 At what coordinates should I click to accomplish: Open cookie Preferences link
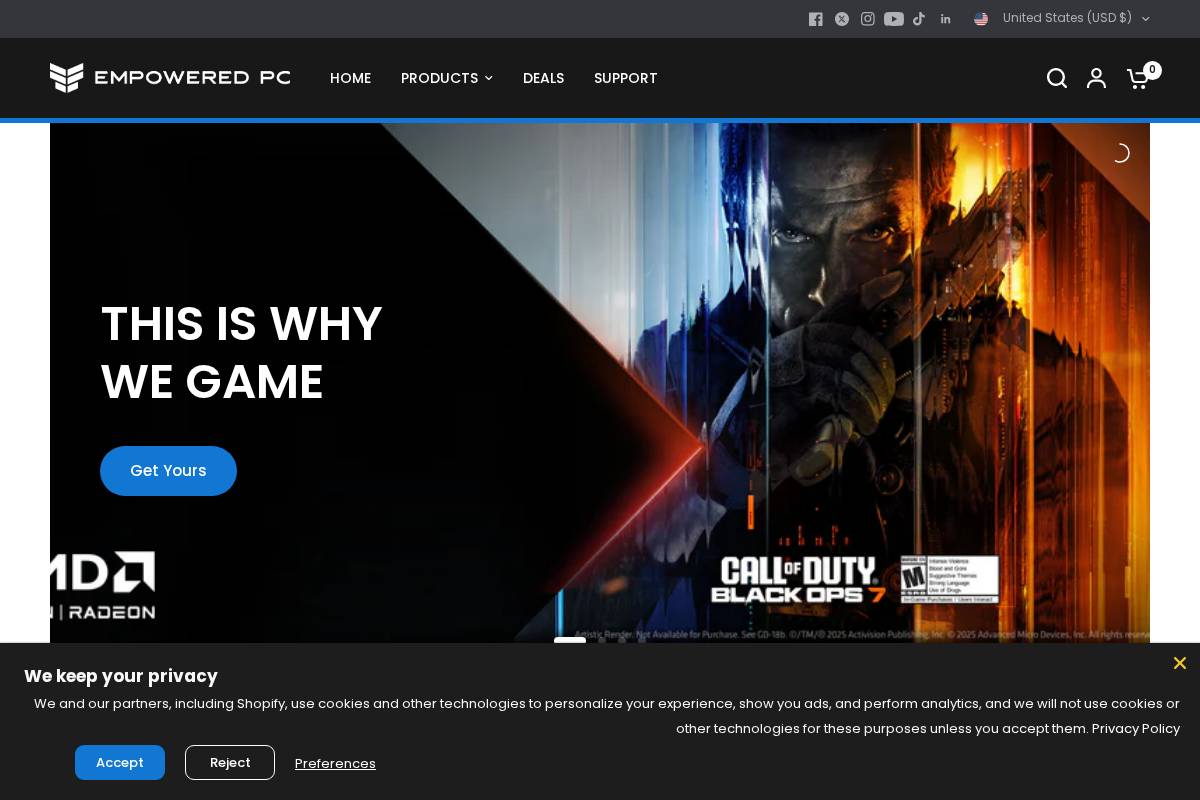tap(335, 764)
